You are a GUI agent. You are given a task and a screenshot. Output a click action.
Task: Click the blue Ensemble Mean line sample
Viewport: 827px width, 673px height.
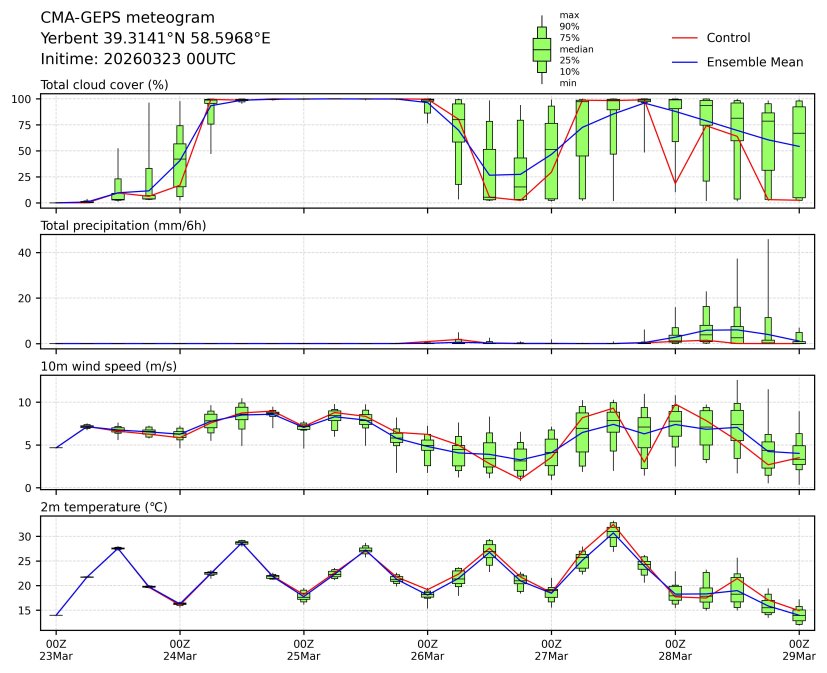click(x=682, y=62)
